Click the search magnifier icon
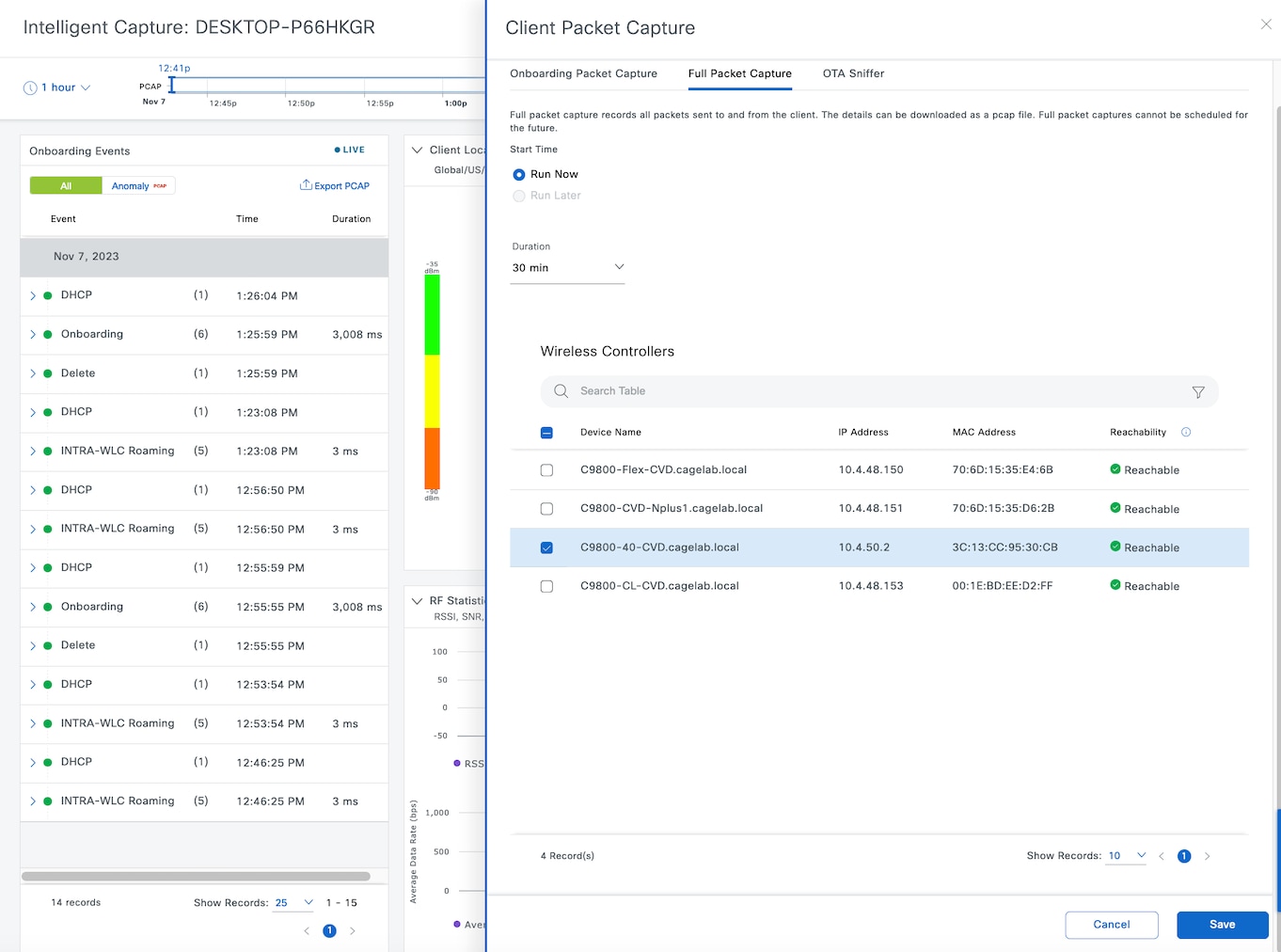The image size is (1281, 952). [561, 391]
